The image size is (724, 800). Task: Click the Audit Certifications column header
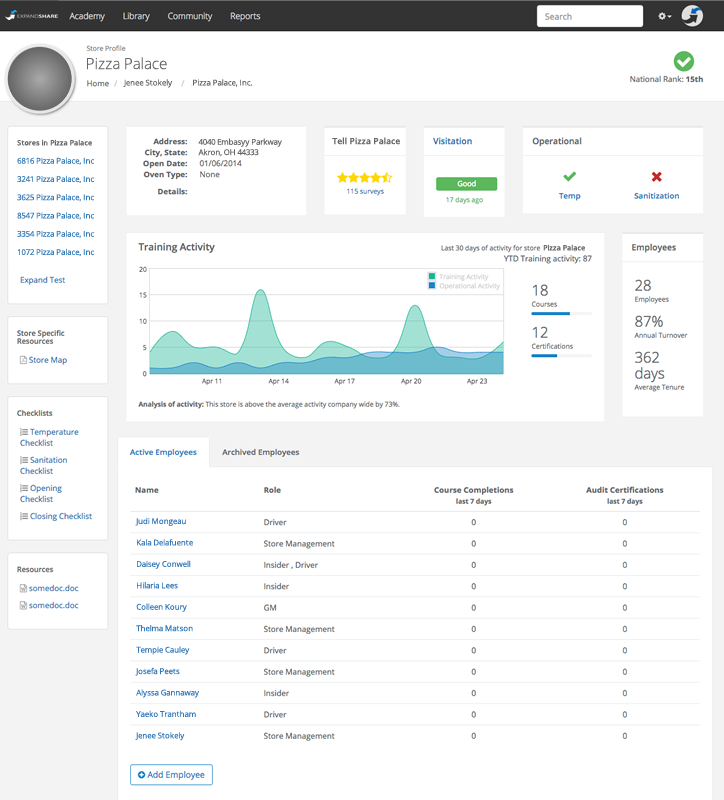[x=625, y=495]
